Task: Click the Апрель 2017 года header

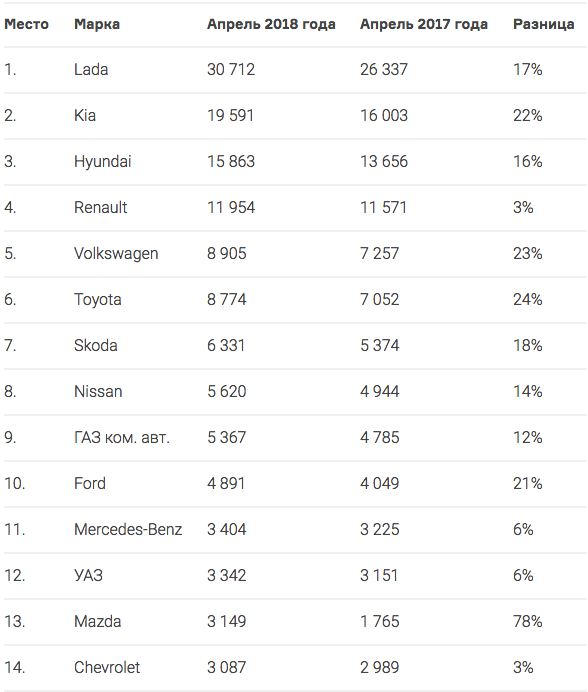Action: point(424,24)
